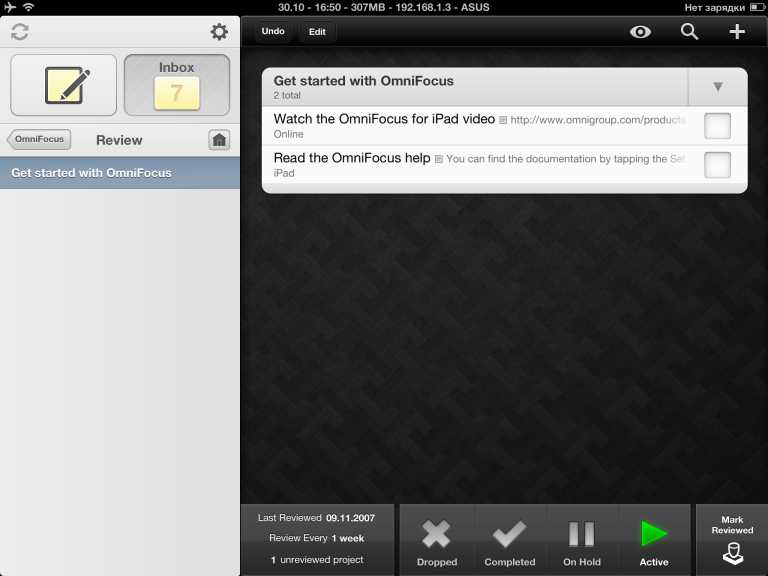This screenshot has width=768, height=576.
Task: Mark the project as Reviewed
Action: pos(732,540)
